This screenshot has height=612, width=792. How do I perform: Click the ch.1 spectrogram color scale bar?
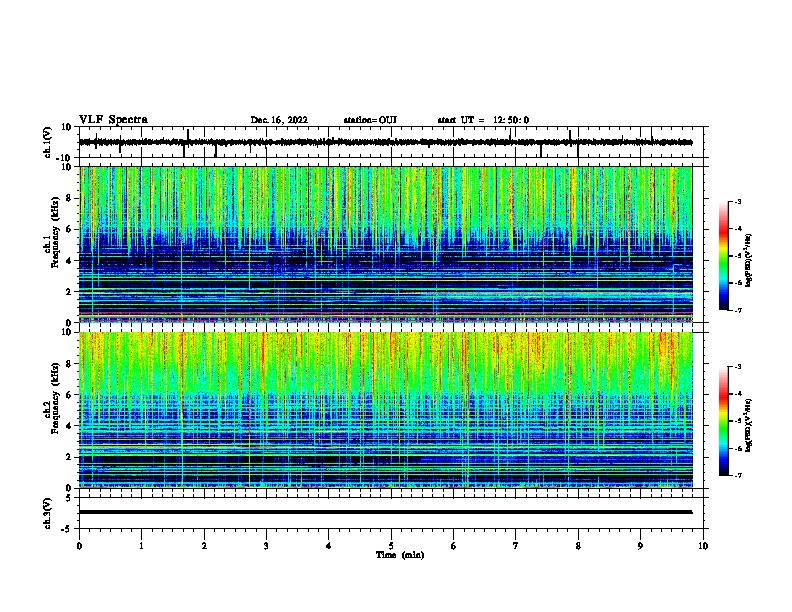724,256
